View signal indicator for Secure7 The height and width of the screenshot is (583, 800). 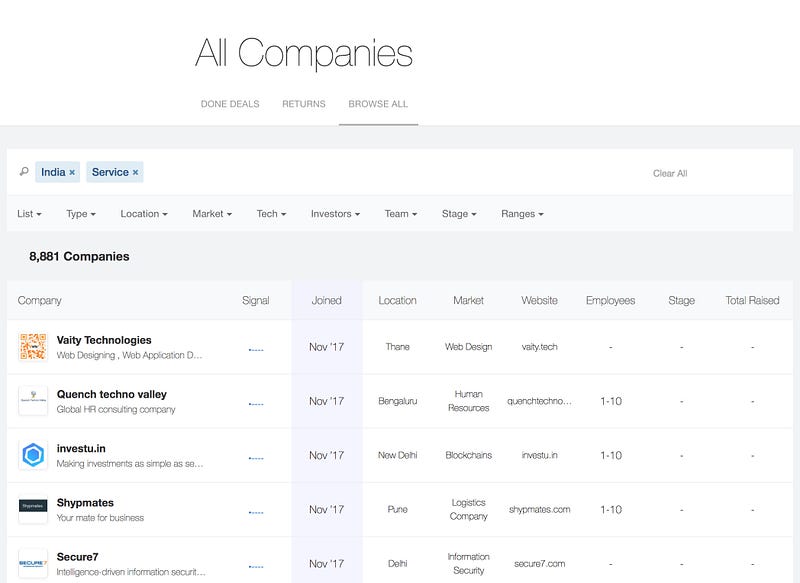[256, 566]
